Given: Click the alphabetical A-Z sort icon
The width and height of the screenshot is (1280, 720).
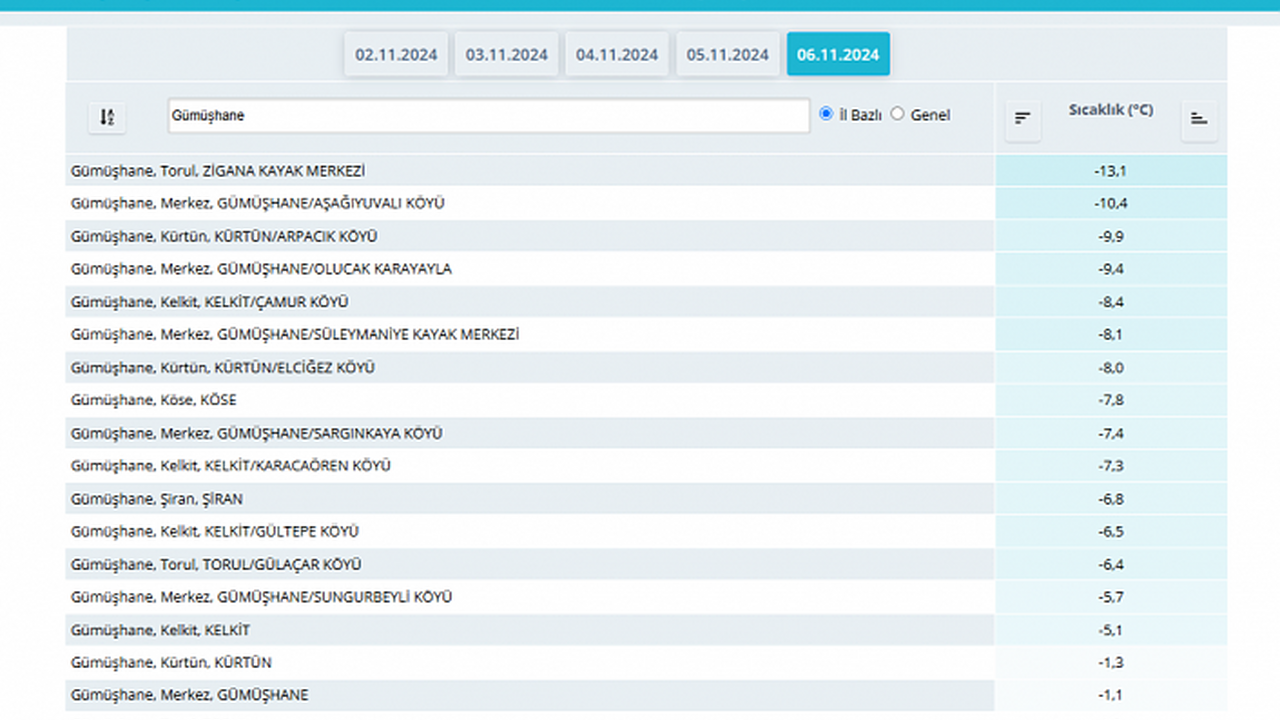Looking at the screenshot, I should click(x=107, y=117).
